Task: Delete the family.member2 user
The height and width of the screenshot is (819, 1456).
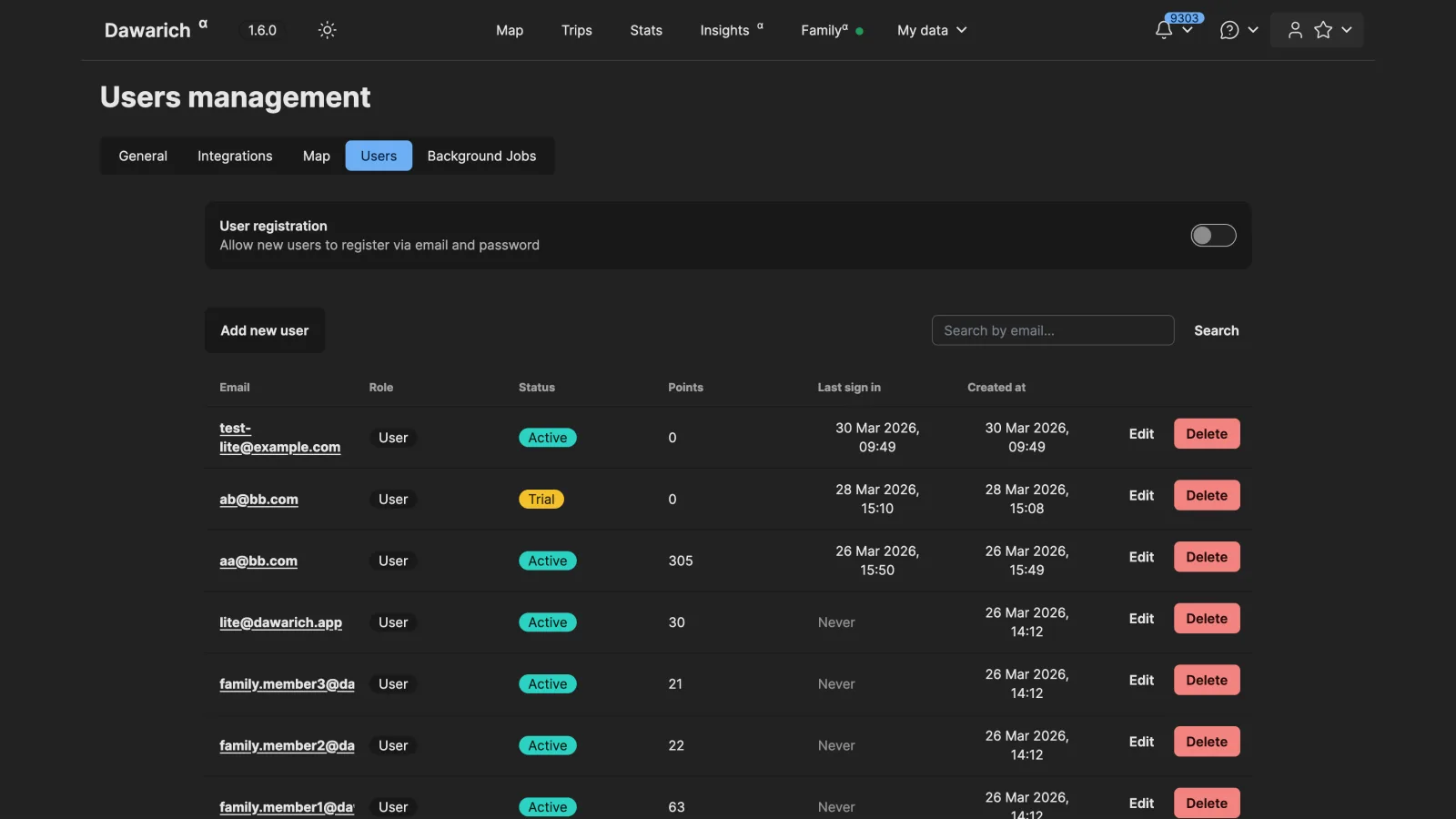Action: (1207, 742)
